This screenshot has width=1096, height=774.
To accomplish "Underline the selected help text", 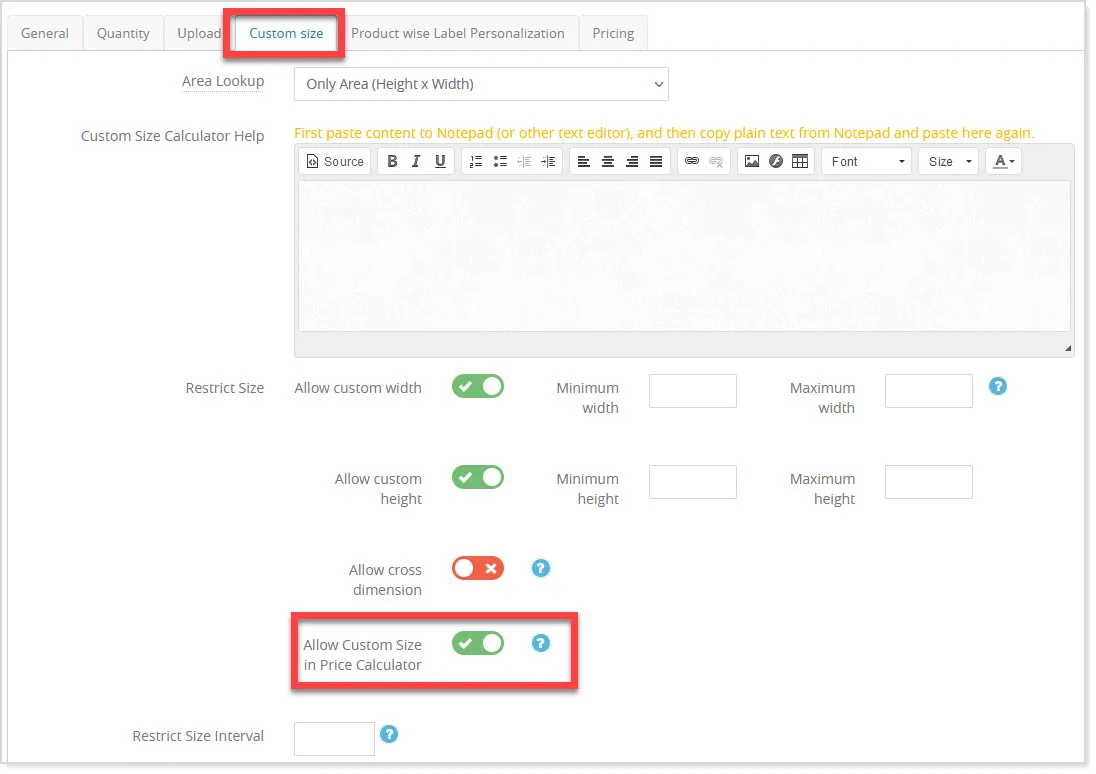I will point(440,162).
